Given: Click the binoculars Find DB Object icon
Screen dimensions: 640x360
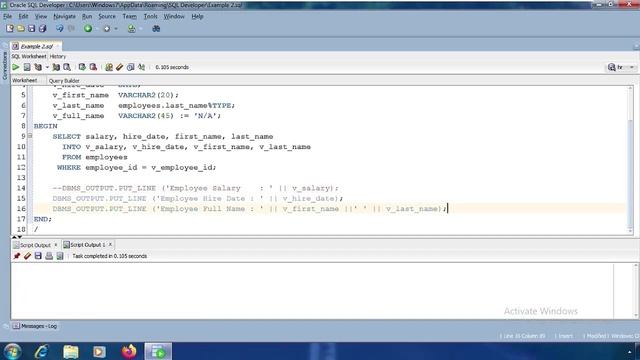Looking at the screenshot, I should pos(156,29).
